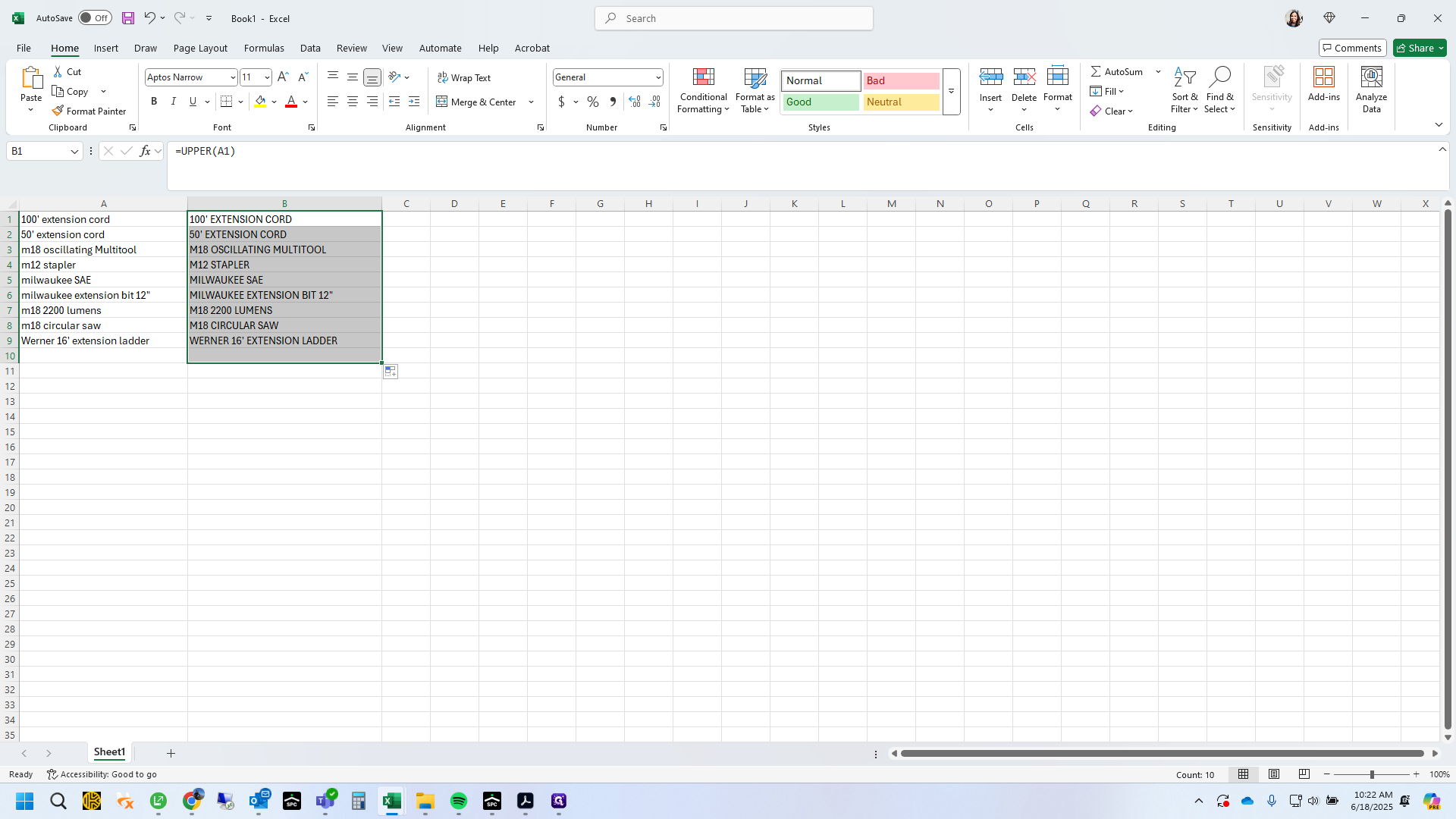Expand the cell Styles gallery
The height and width of the screenshot is (819, 1456).
pyautogui.click(x=951, y=92)
